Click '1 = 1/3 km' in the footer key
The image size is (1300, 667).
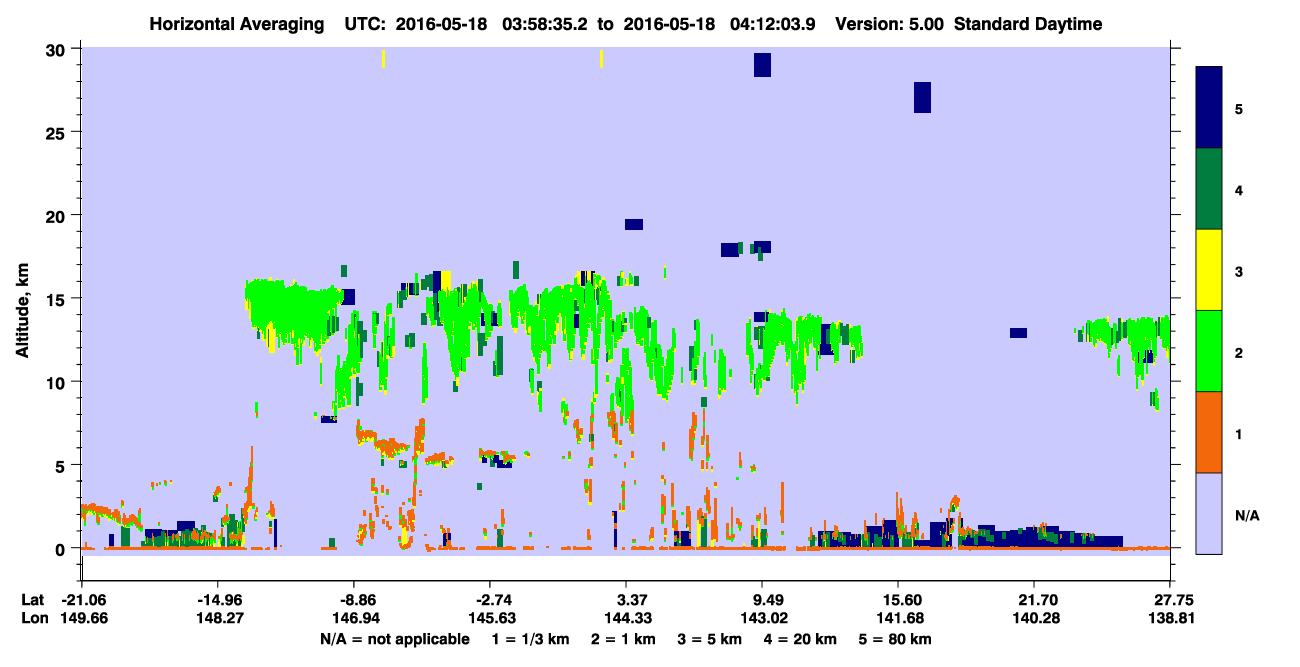(x=529, y=639)
